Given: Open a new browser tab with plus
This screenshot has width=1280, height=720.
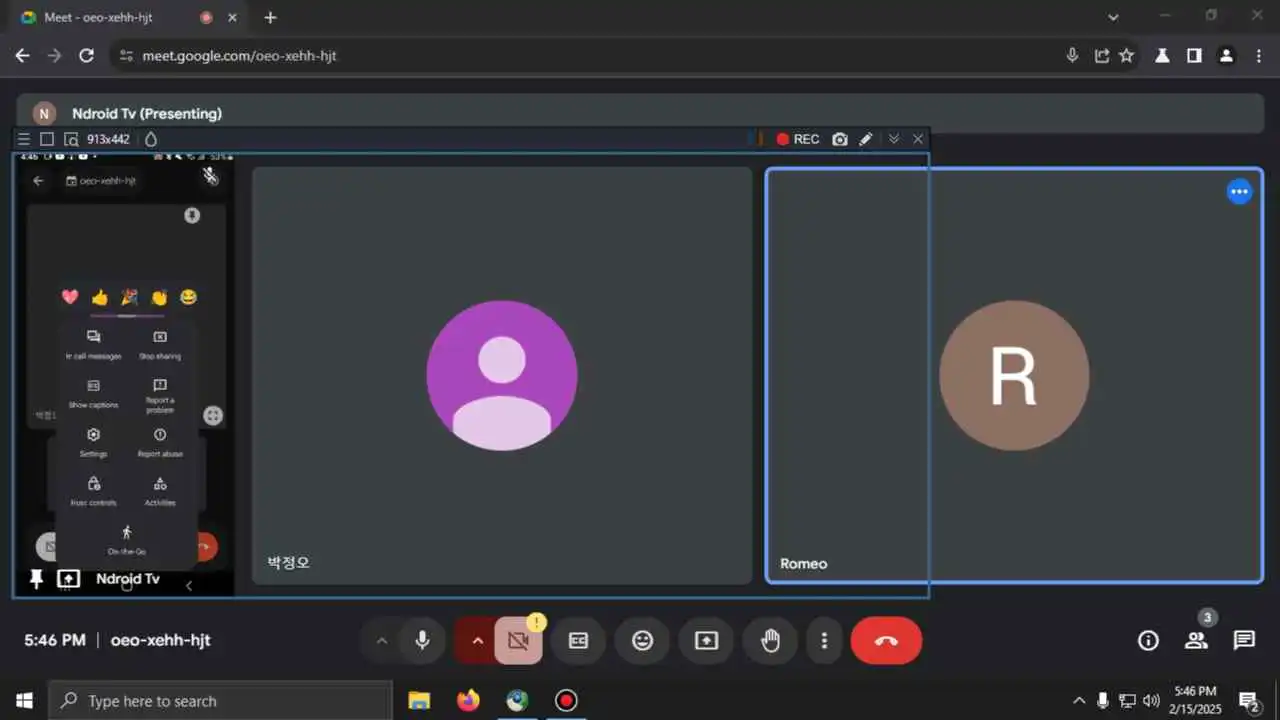Looking at the screenshot, I should (x=270, y=17).
